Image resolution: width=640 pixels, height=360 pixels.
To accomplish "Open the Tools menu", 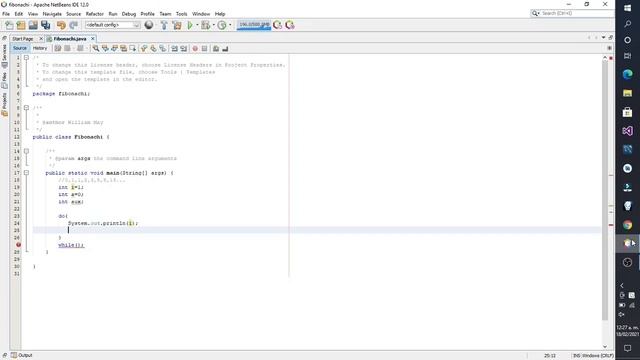I will (182, 14).
